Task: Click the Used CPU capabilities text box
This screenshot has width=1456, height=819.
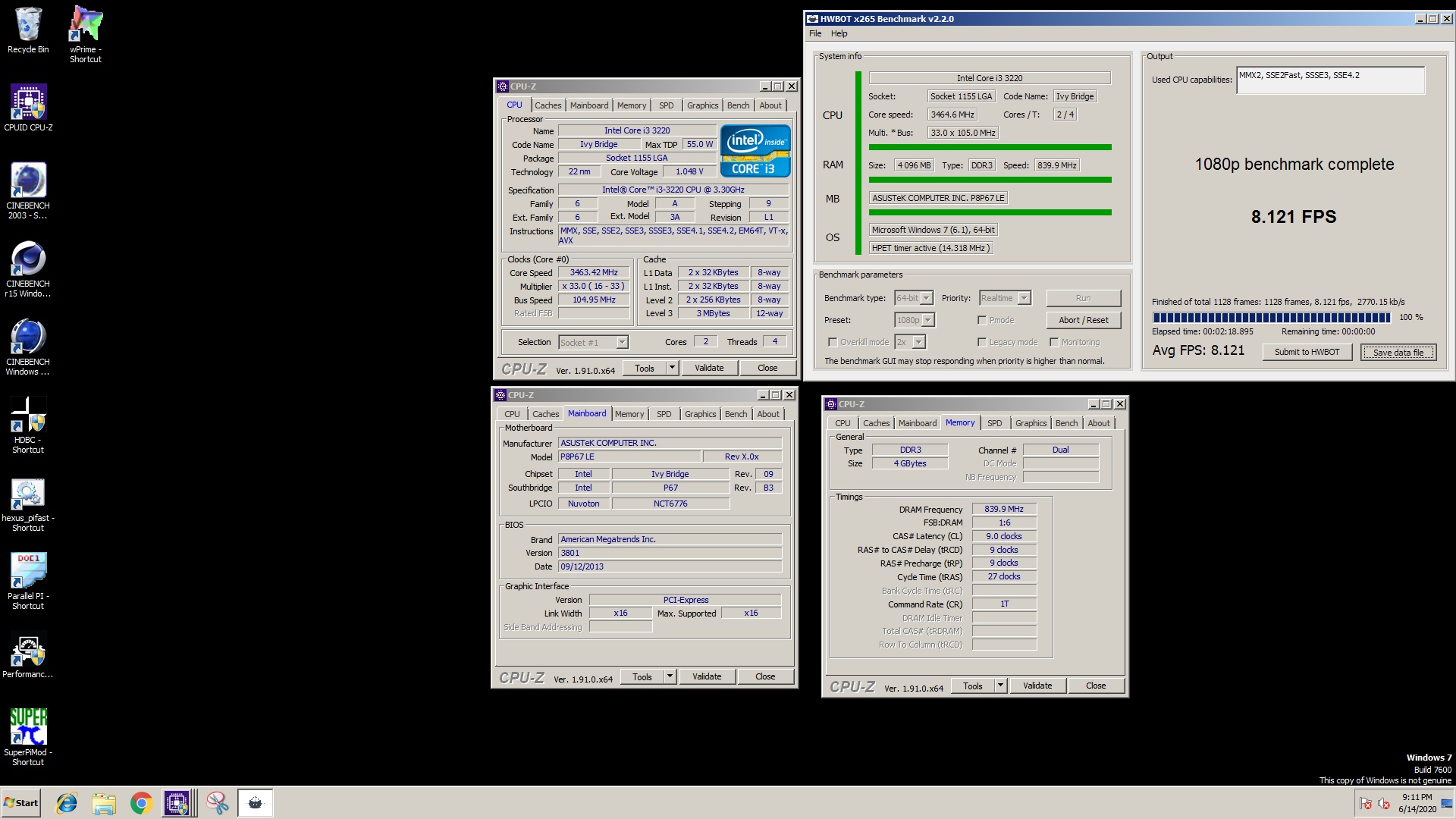Action: pyautogui.click(x=1330, y=80)
